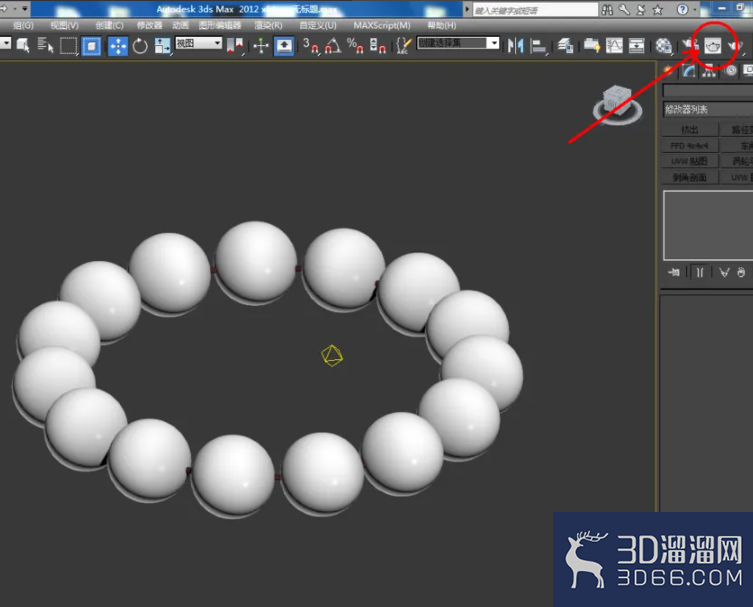Image resolution: width=753 pixels, height=607 pixels.
Task: Click the satellite Communication Center icon
Action: tap(641, 10)
